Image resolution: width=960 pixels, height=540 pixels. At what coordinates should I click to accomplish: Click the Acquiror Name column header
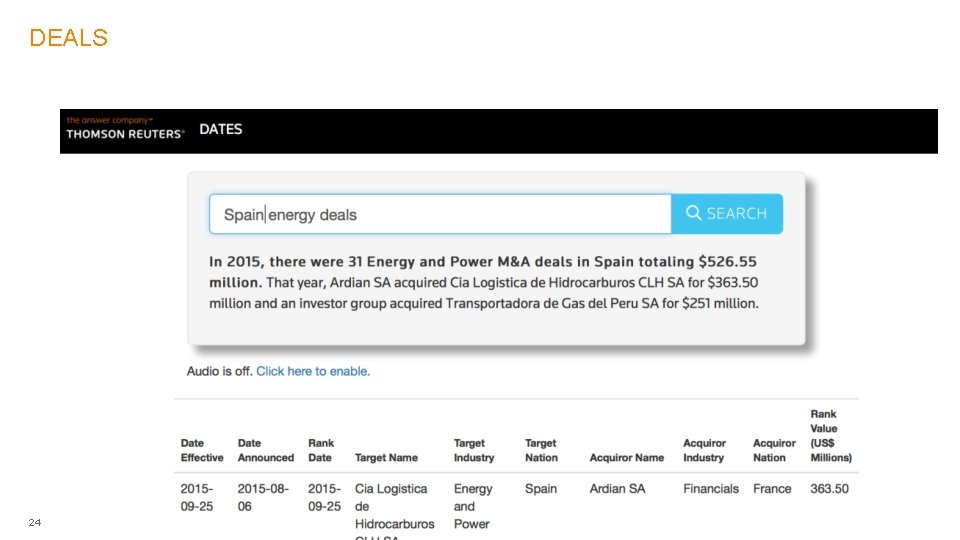click(x=627, y=457)
